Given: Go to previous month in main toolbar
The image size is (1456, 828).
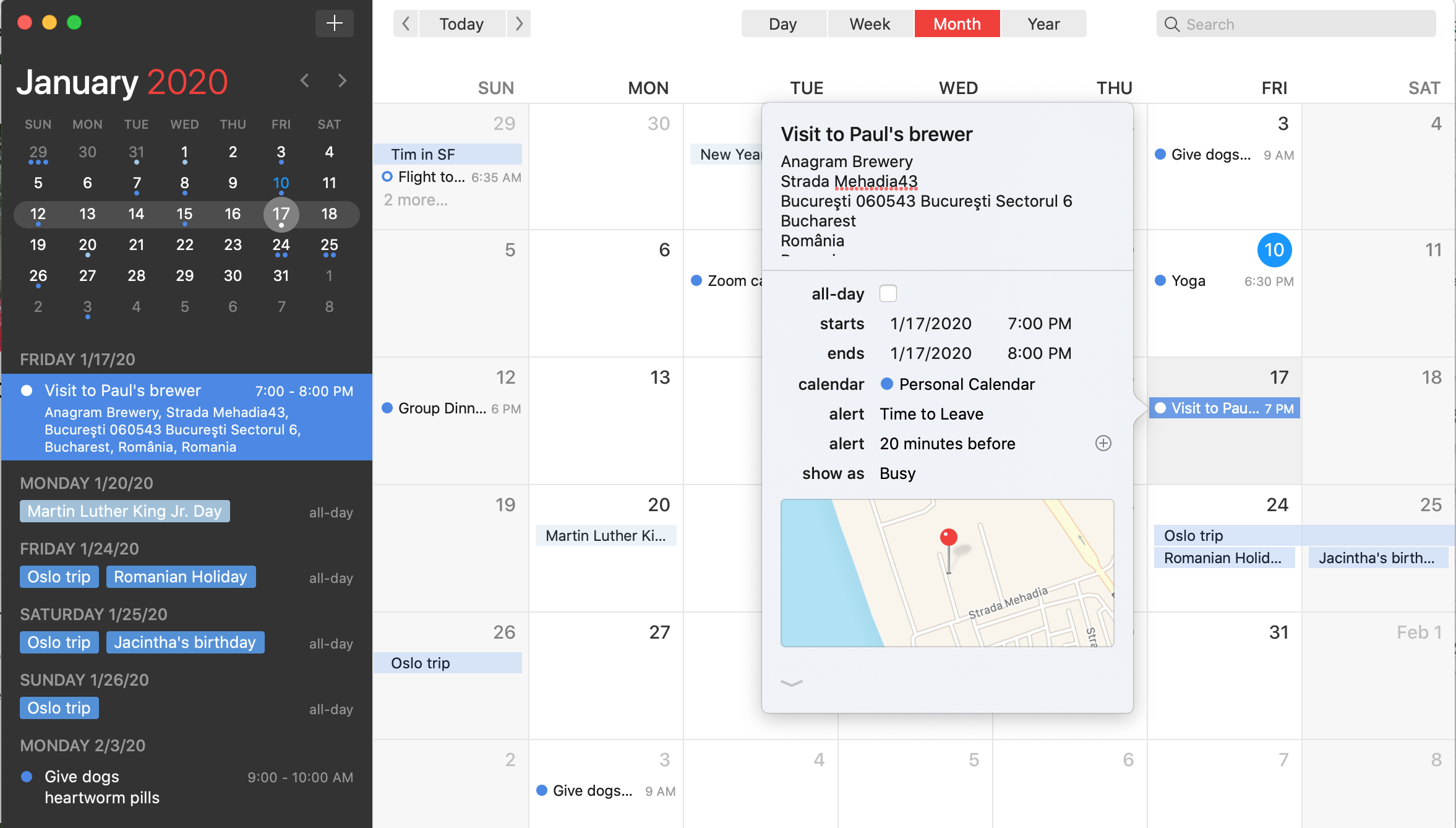Looking at the screenshot, I should point(406,24).
